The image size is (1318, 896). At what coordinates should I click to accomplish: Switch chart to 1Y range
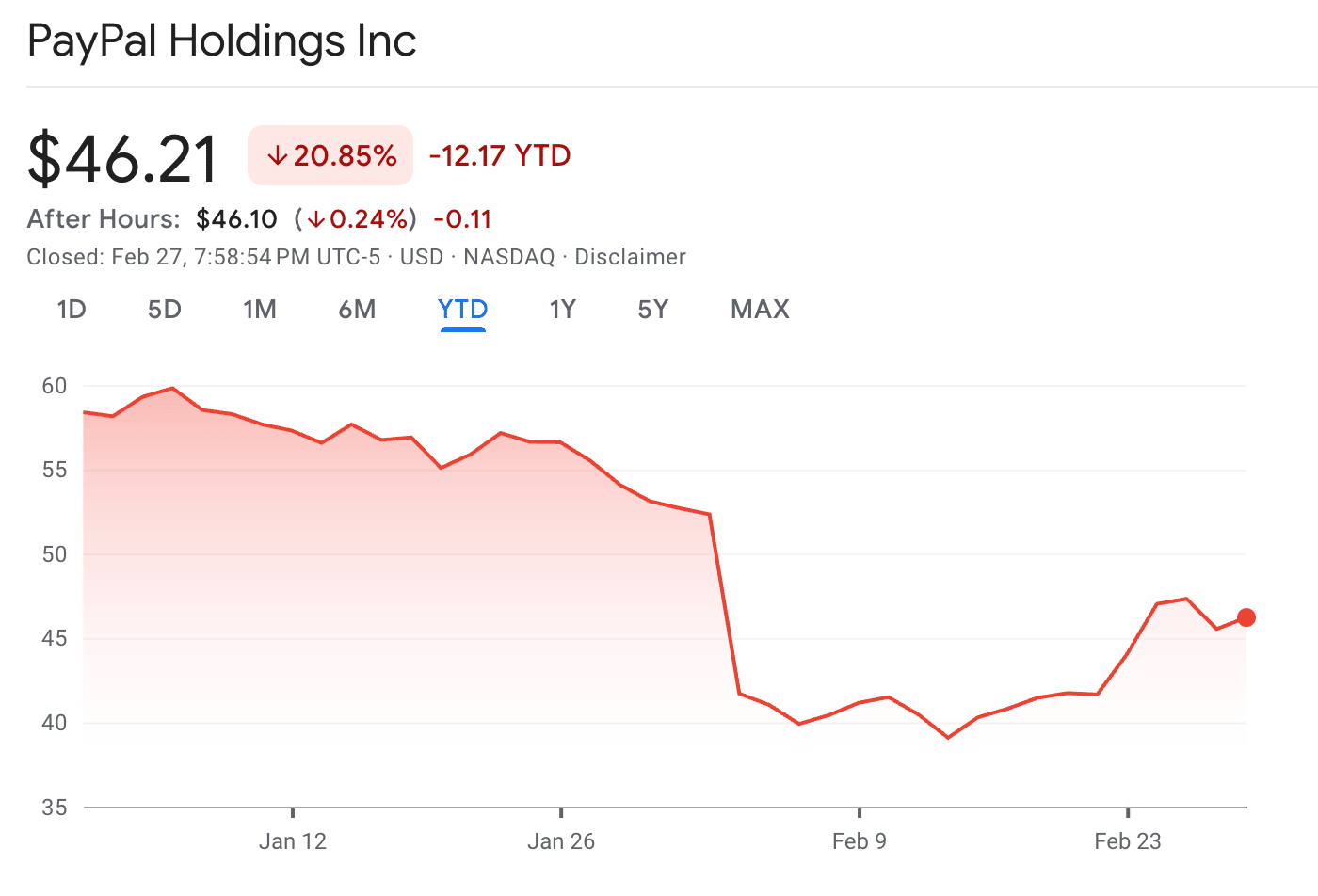click(562, 310)
